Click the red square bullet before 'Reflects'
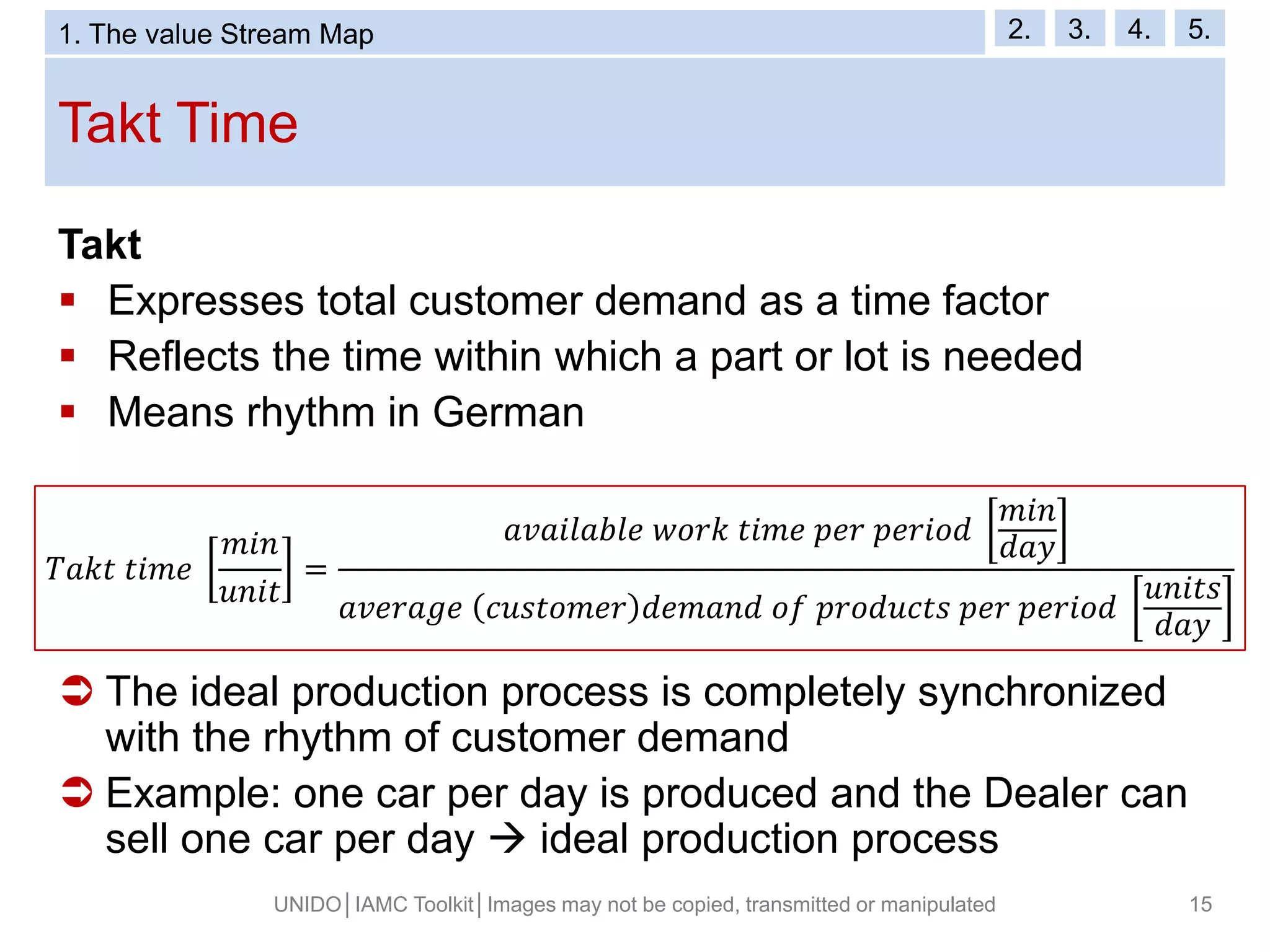This screenshot has height=952, width=1270. tap(68, 356)
